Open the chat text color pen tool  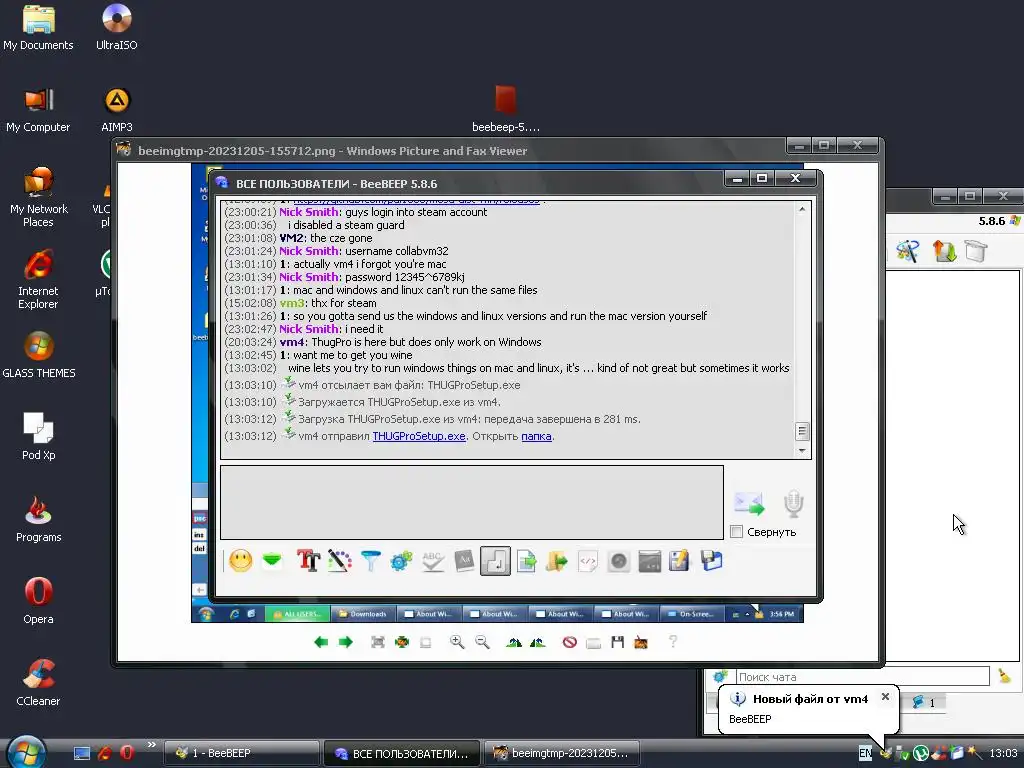(339, 561)
